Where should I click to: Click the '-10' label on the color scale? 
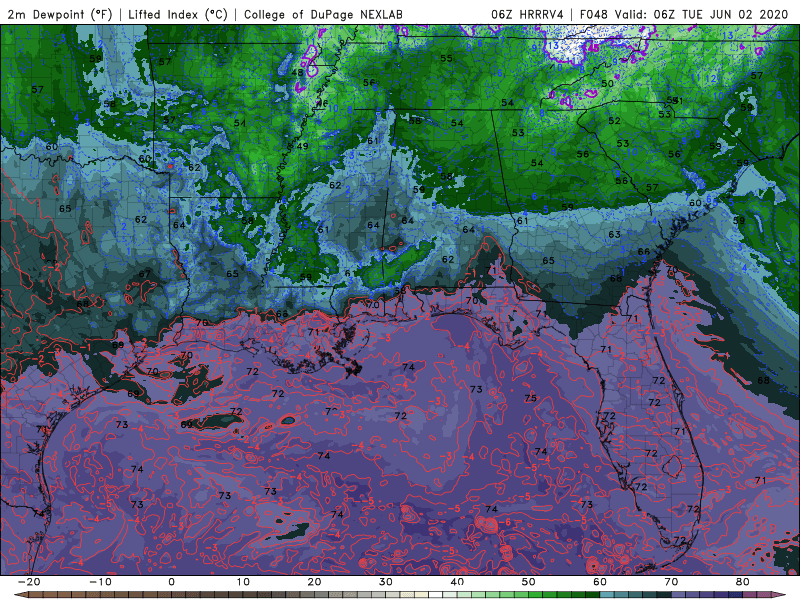point(100,582)
